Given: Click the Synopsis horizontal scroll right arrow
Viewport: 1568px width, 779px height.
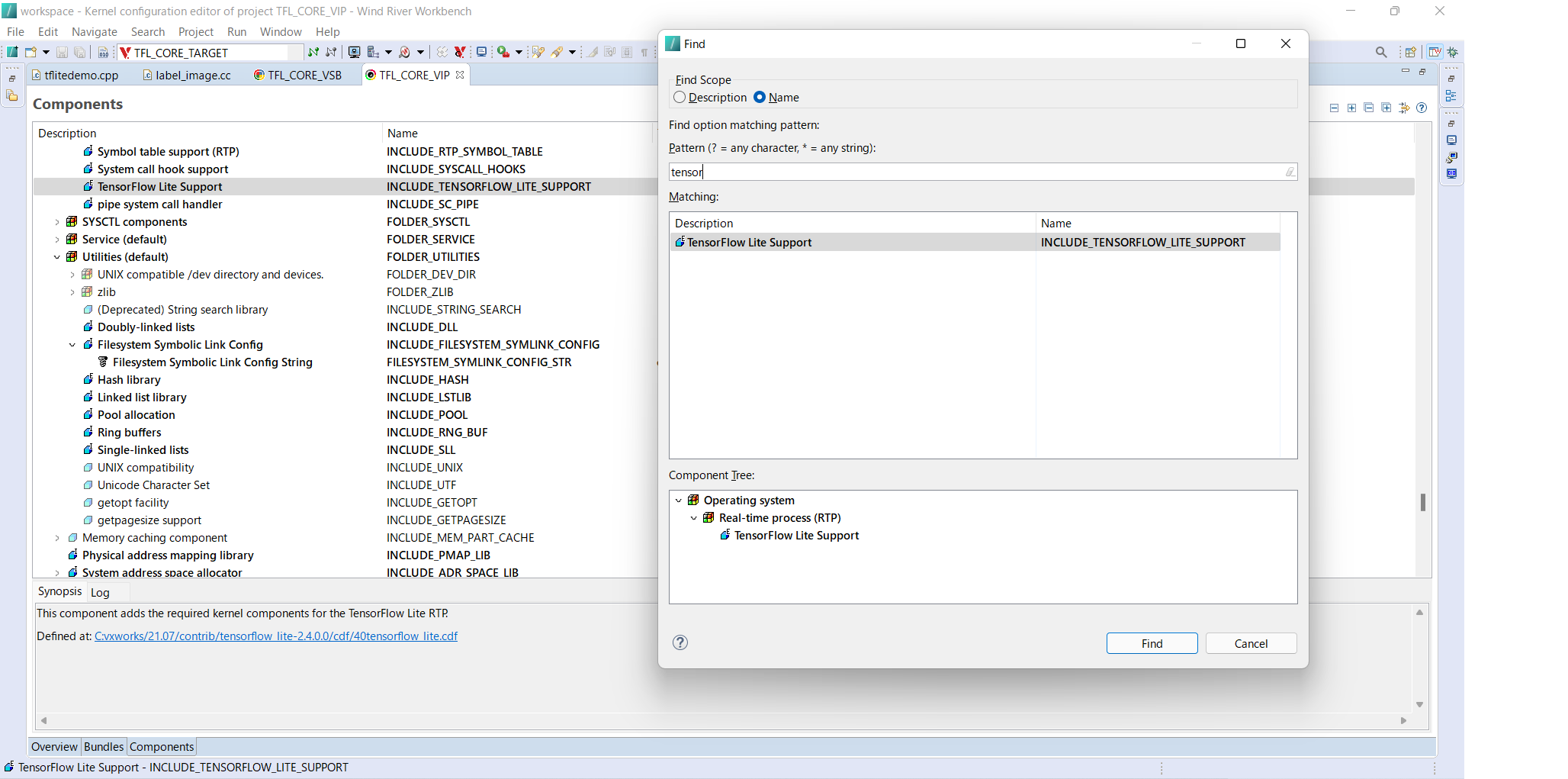Looking at the screenshot, I should point(1403,720).
